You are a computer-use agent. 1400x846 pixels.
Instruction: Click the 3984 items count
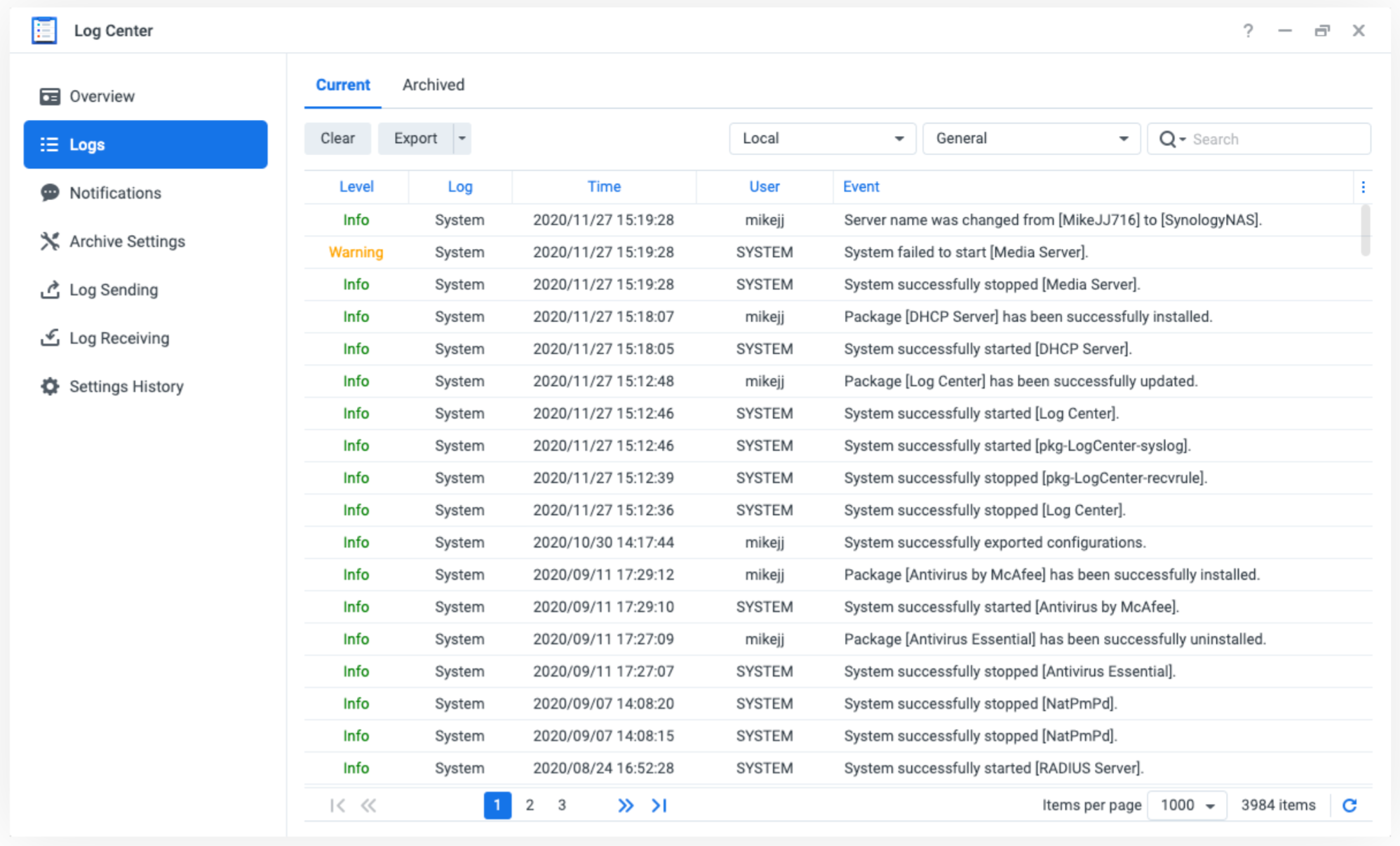click(x=1278, y=805)
